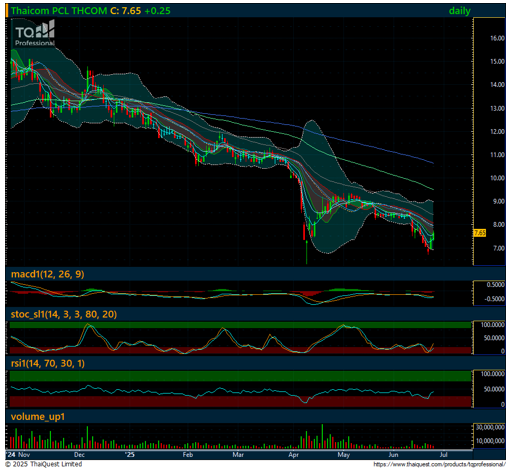The width and height of the screenshot is (509, 470).
Task: Click the May date axis label
Action: [x=343, y=455]
